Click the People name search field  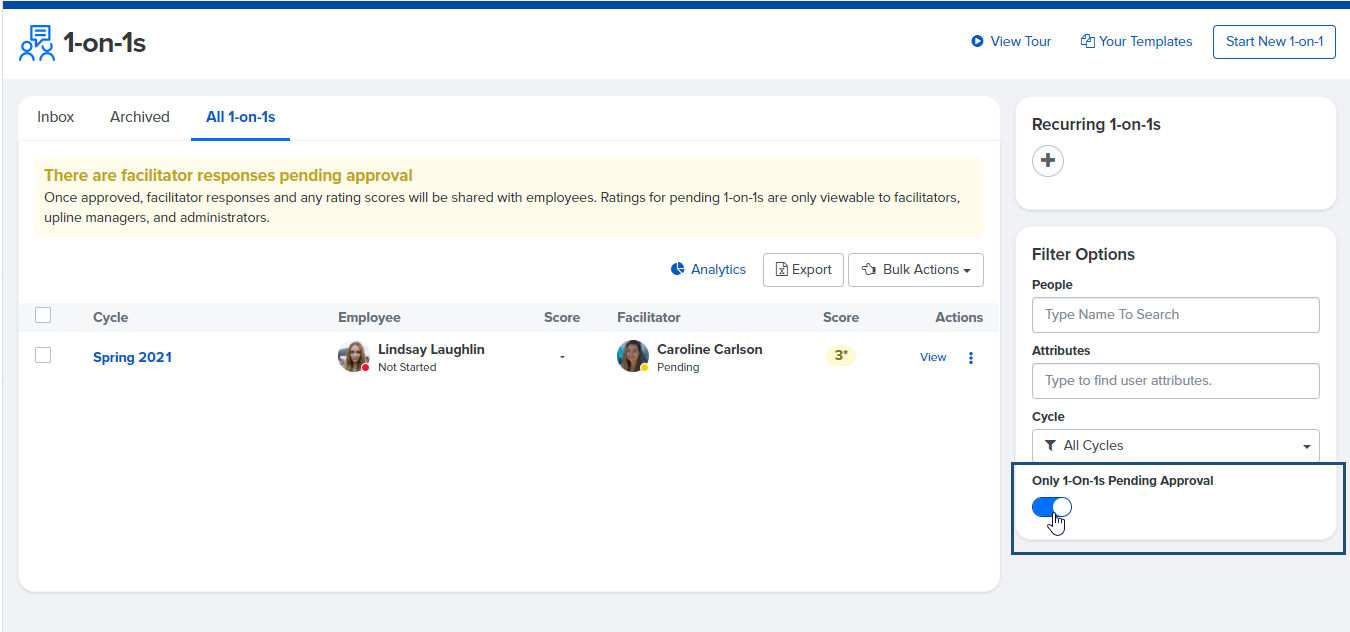point(1175,315)
